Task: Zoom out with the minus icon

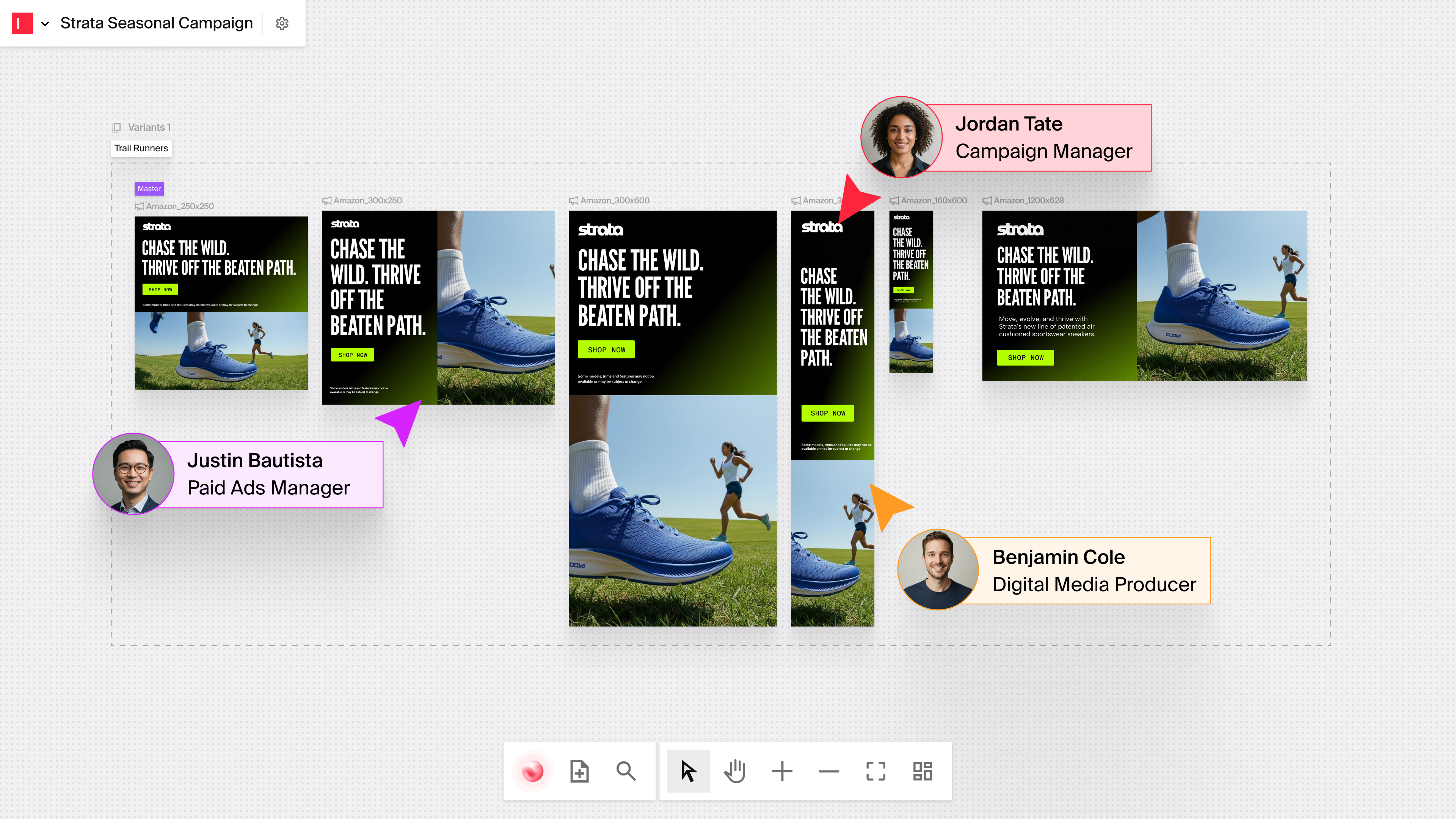Action: (828, 771)
